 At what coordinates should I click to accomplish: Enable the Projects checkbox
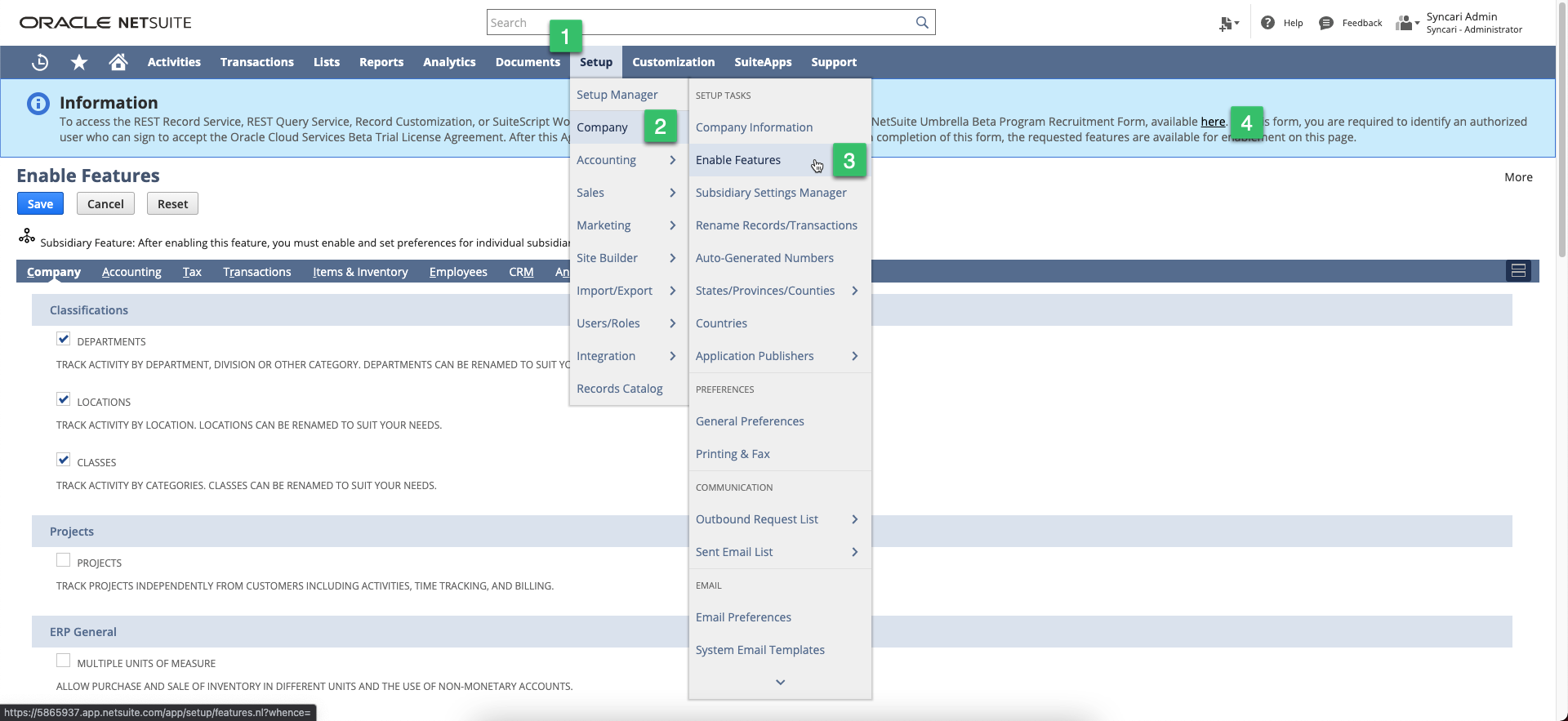point(63,560)
